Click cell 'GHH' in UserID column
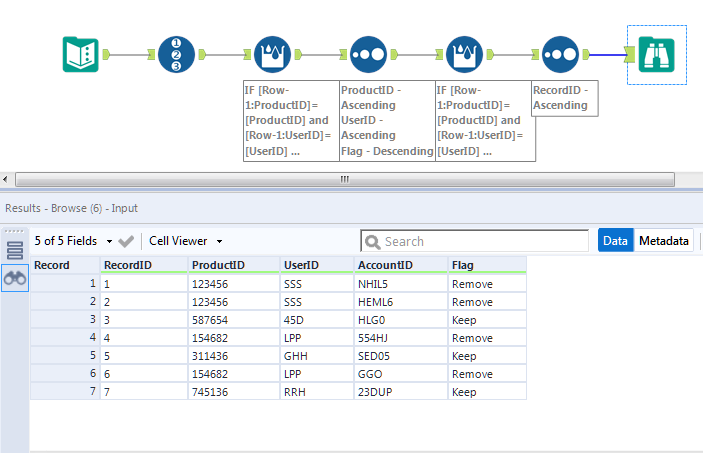 click(x=317, y=356)
